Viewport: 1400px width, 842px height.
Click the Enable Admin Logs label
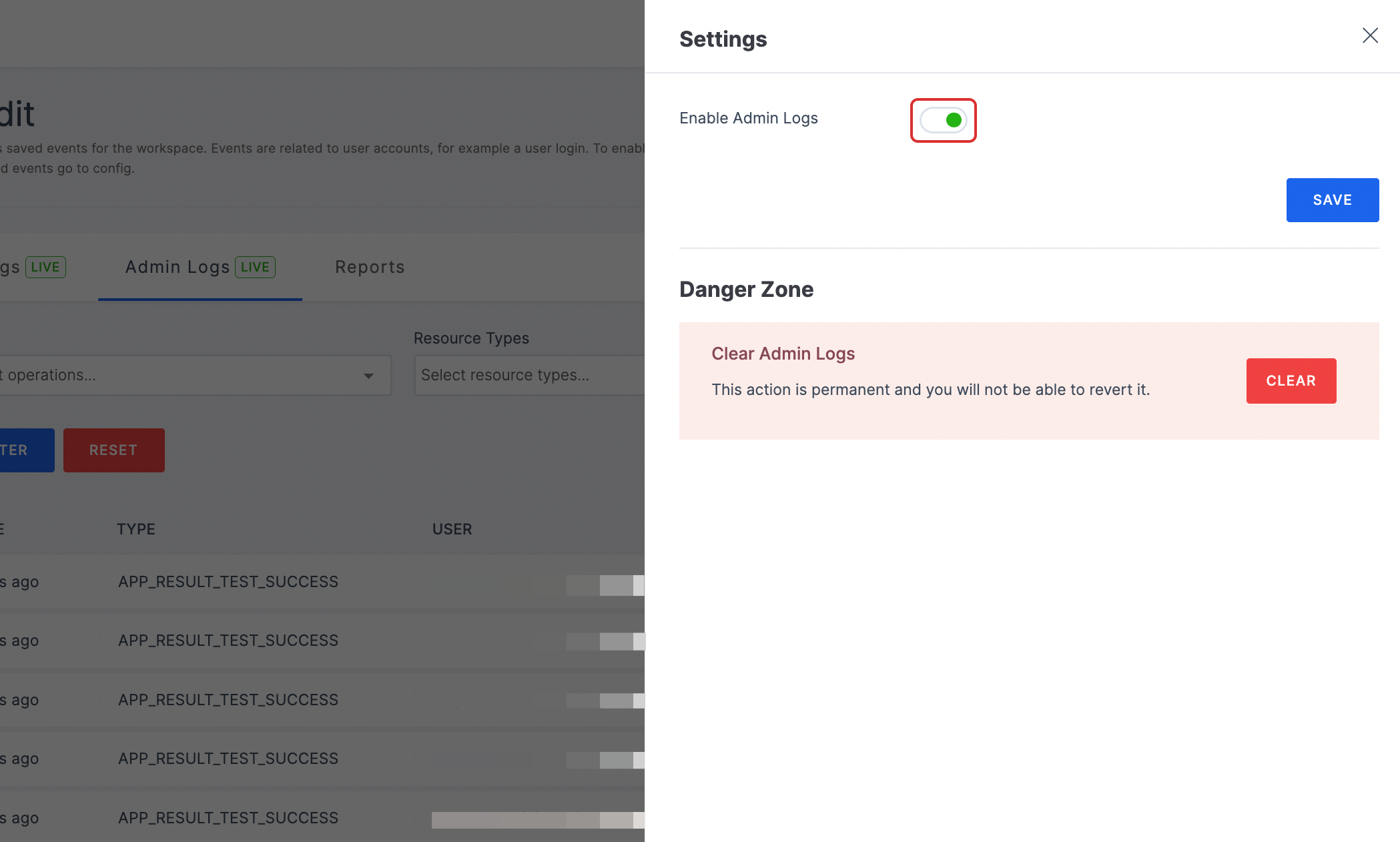click(x=748, y=118)
